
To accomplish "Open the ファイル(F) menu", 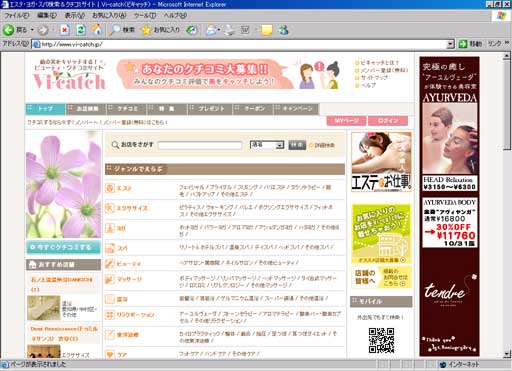I will click(x=16, y=15).
